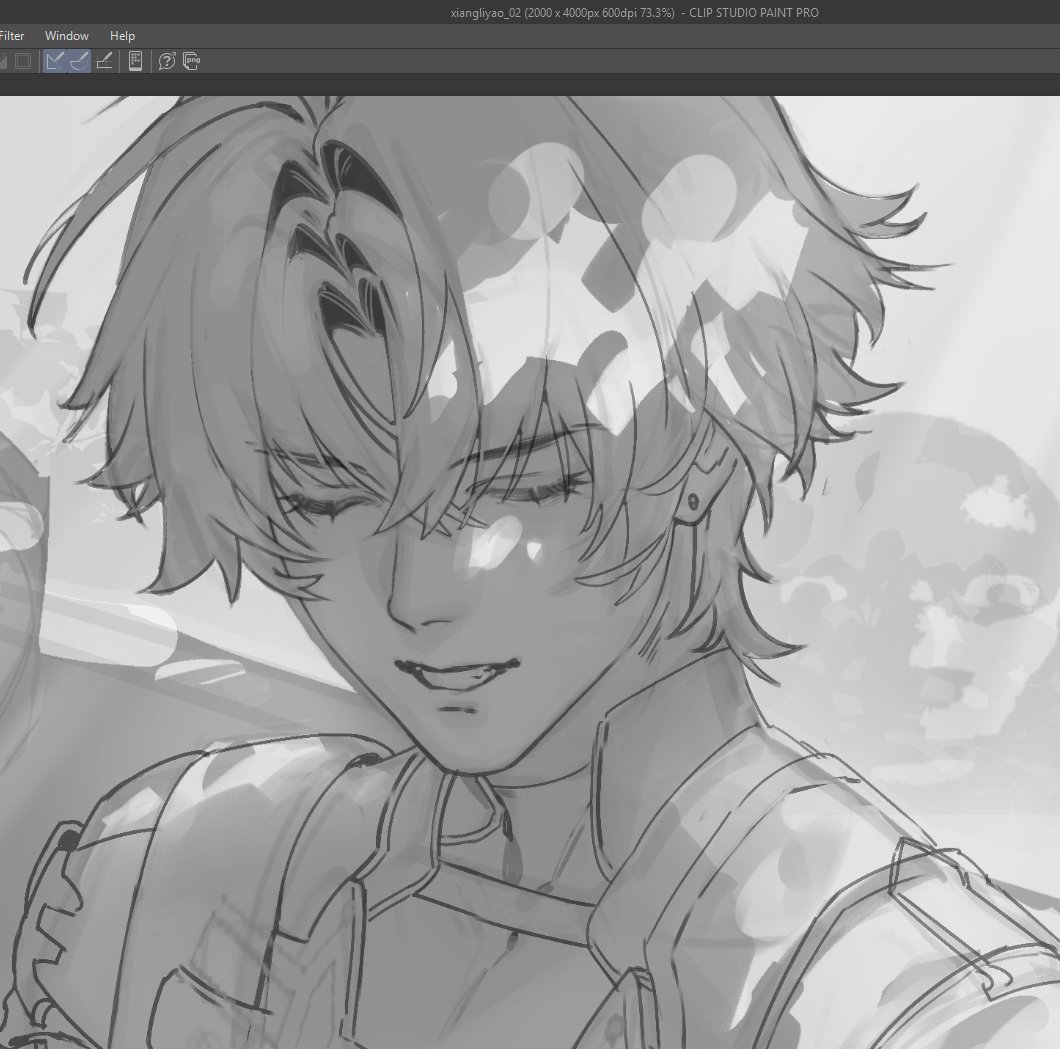
Task: Open the smartphone connection icon
Action: coord(135,62)
